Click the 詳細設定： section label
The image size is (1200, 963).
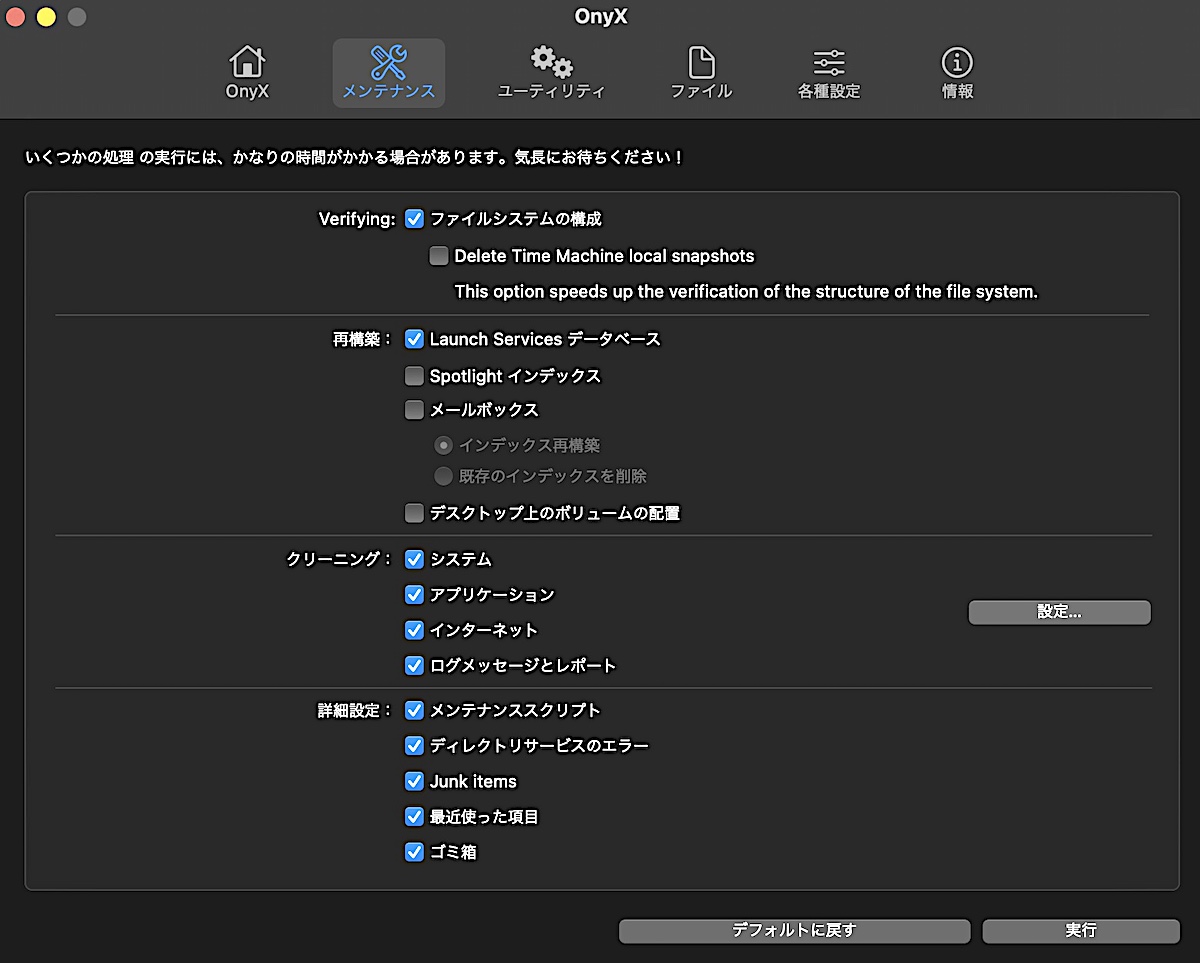pyautogui.click(x=355, y=710)
